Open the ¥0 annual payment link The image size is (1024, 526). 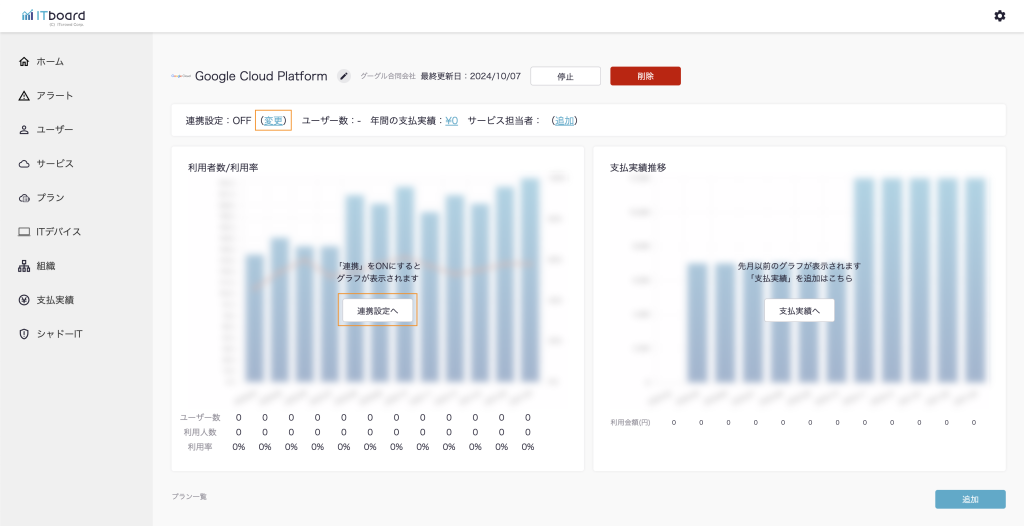(451, 121)
